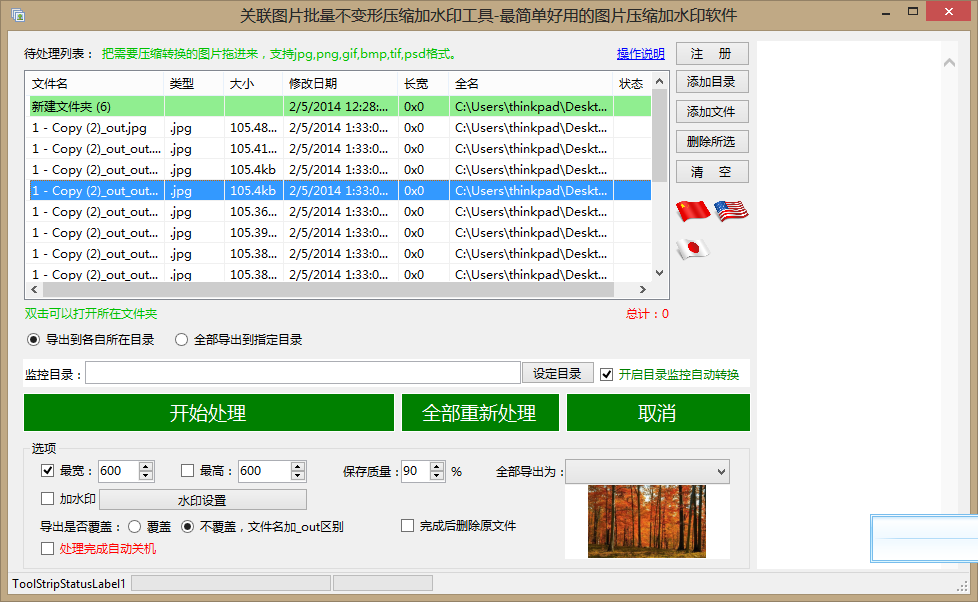978x602 pixels.
Task: Start with the 开始处理 button
Action: (209, 412)
